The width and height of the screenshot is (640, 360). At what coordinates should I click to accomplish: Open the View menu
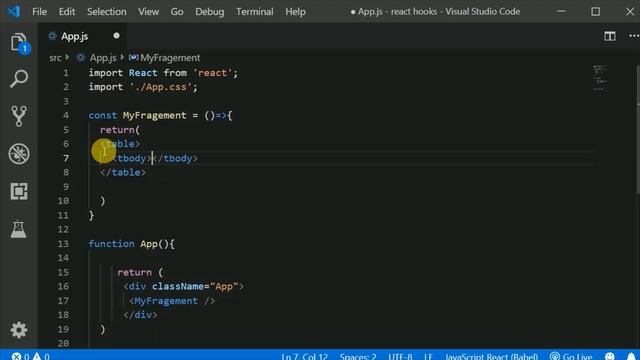pyautogui.click(x=149, y=11)
